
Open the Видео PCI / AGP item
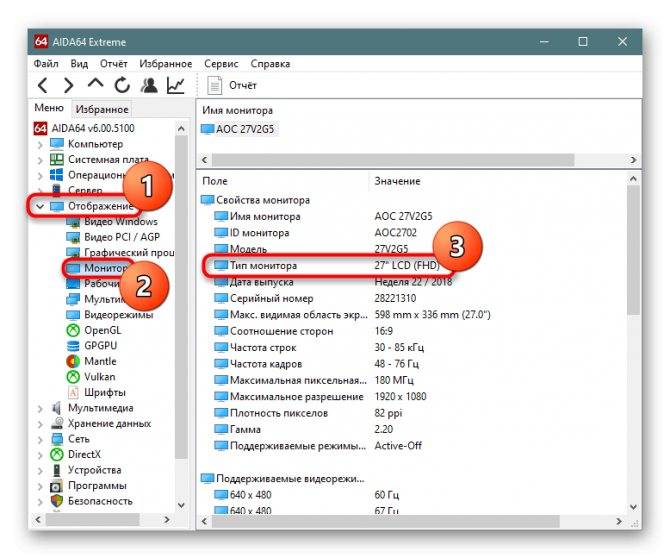click(122, 237)
